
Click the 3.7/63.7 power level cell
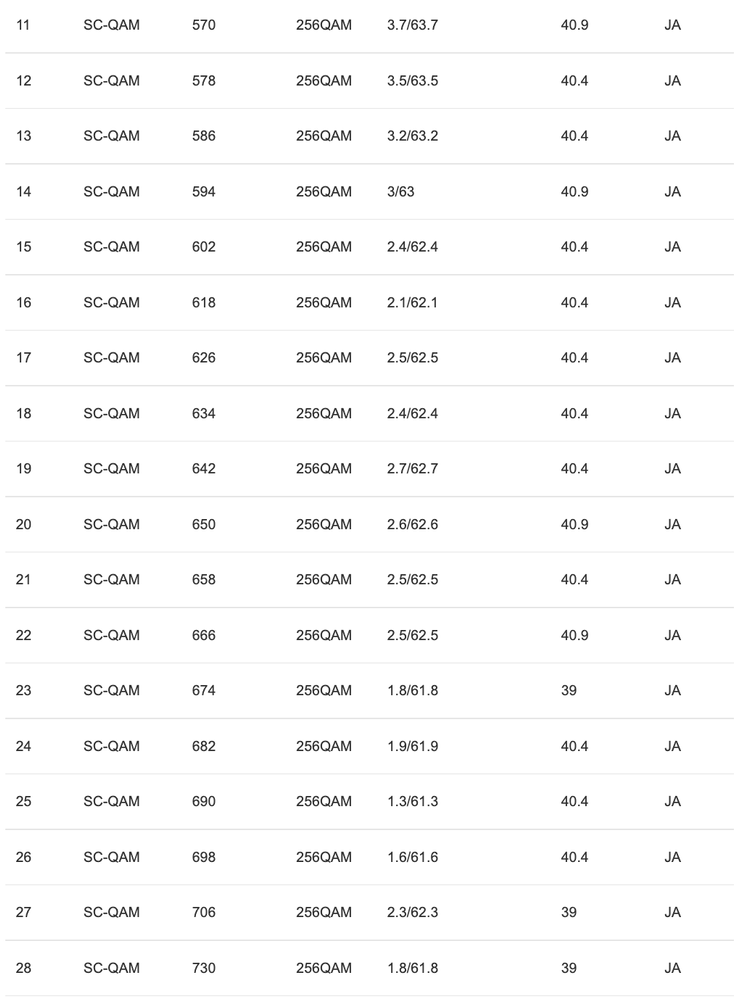tap(412, 25)
